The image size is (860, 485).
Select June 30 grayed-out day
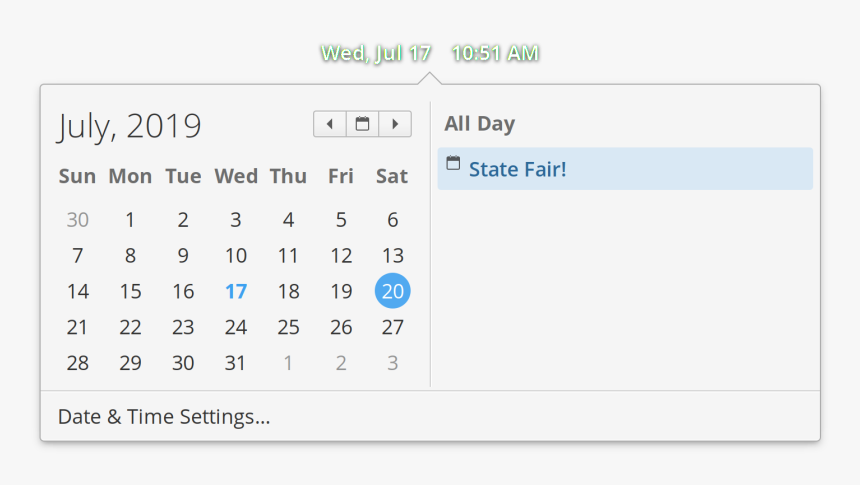point(78,220)
